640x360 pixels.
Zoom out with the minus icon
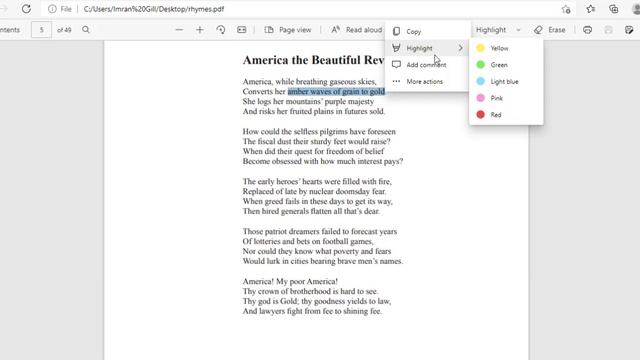[179, 30]
